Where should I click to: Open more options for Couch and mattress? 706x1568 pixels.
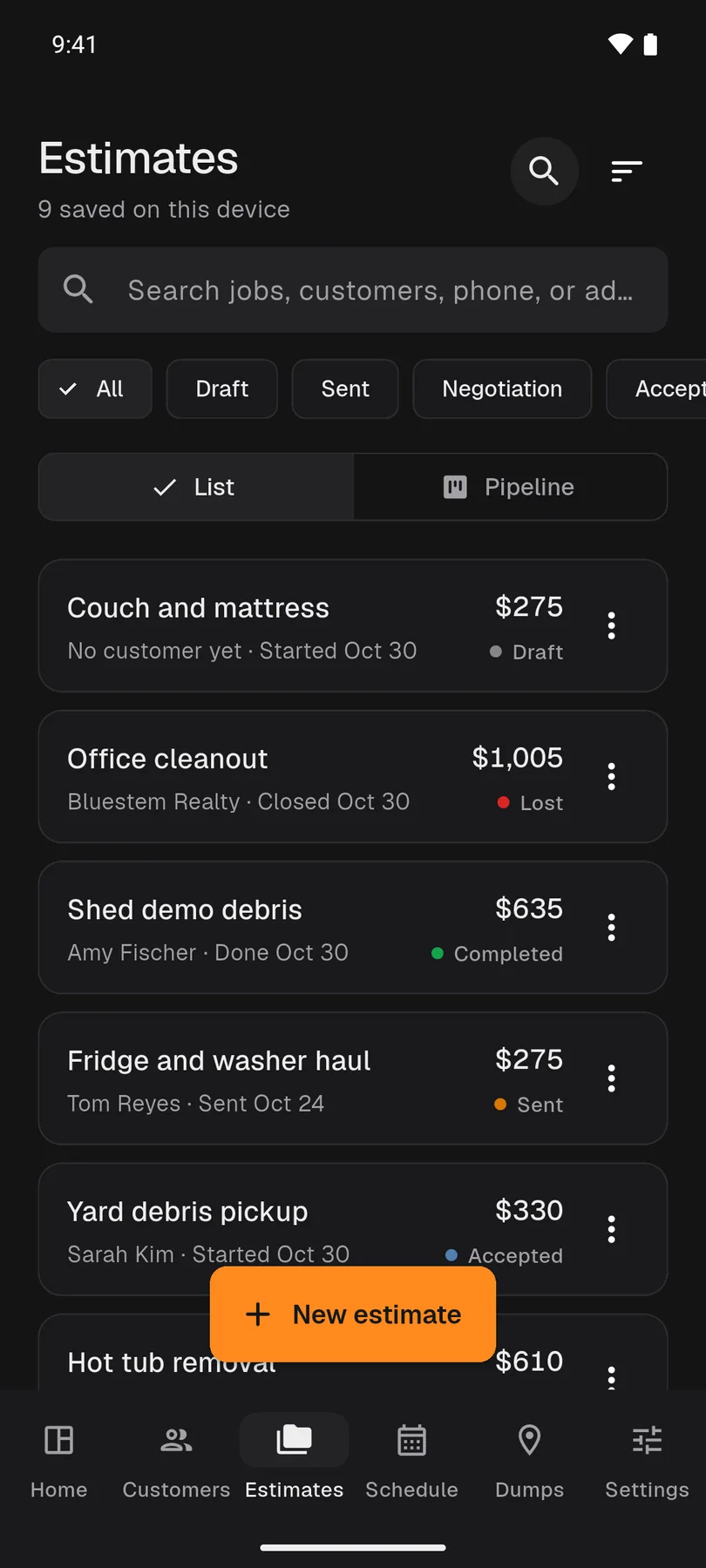tap(611, 625)
